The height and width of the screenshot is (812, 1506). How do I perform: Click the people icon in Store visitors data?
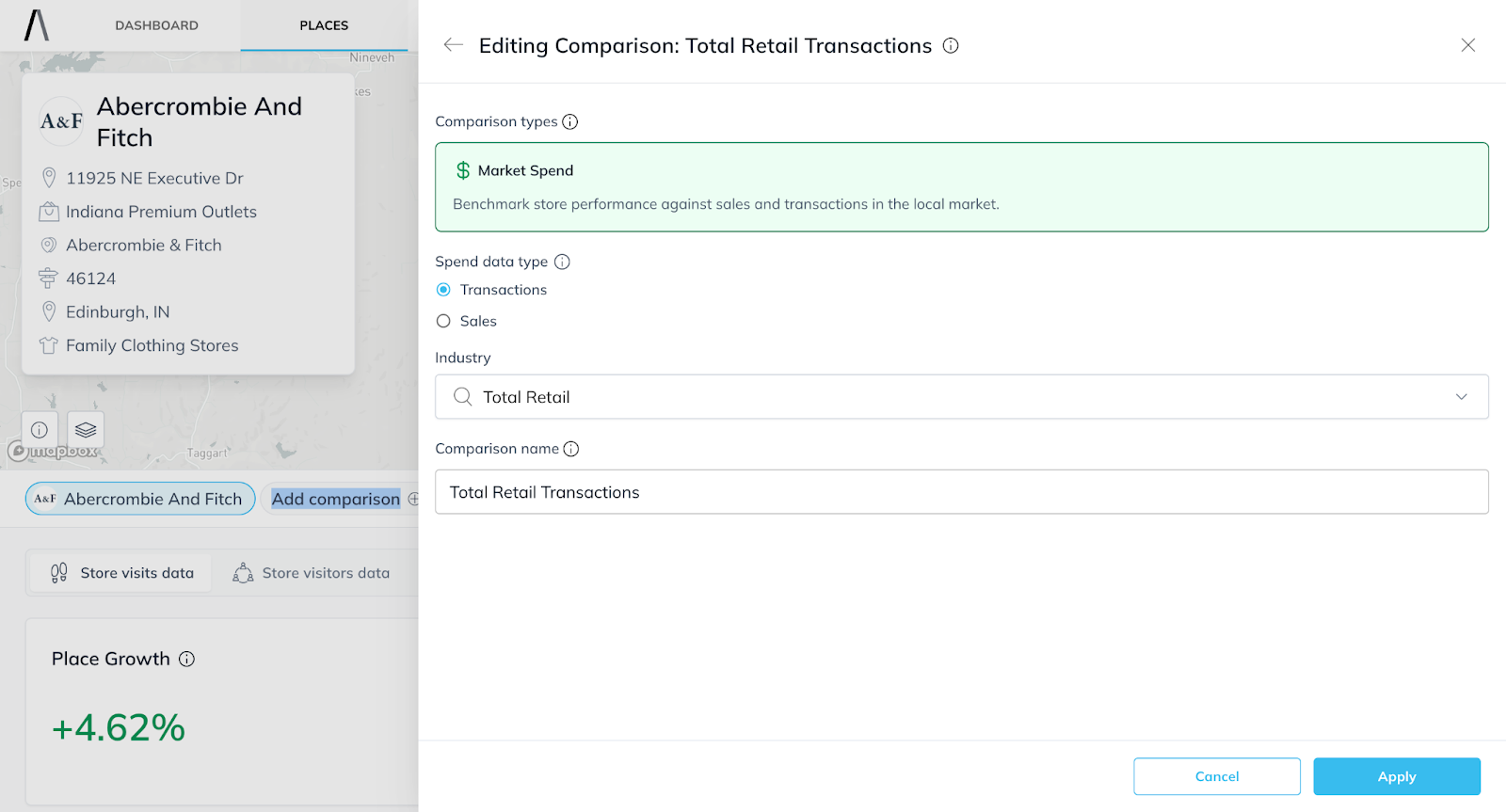click(243, 573)
